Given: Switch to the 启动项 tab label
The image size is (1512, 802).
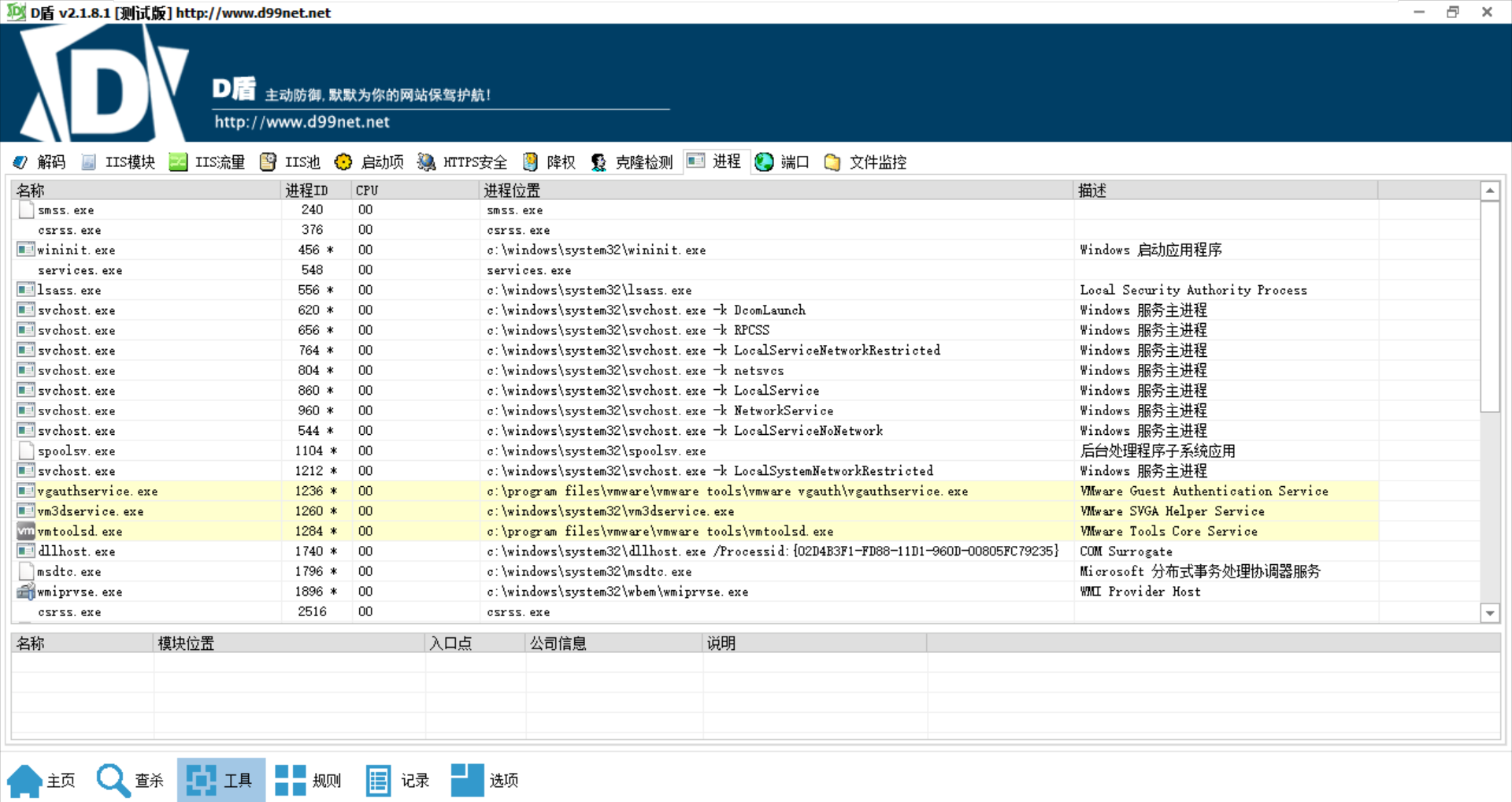Looking at the screenshot, I should tap(382, 162).
